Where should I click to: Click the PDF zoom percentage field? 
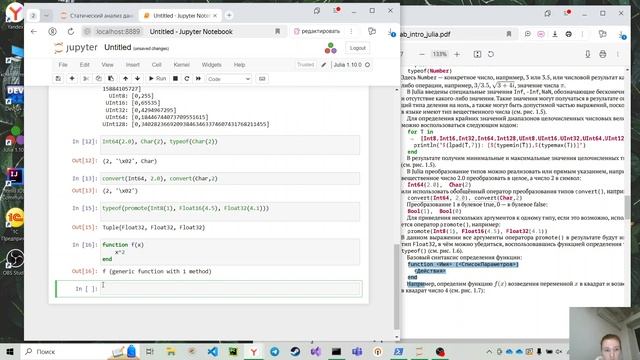(440, 54)
